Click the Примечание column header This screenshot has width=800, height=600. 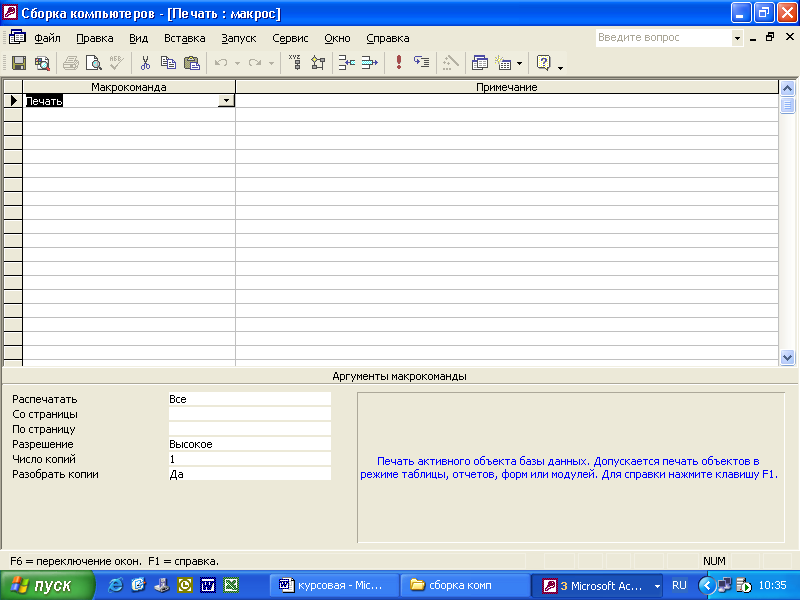click(x=507, y=87)
